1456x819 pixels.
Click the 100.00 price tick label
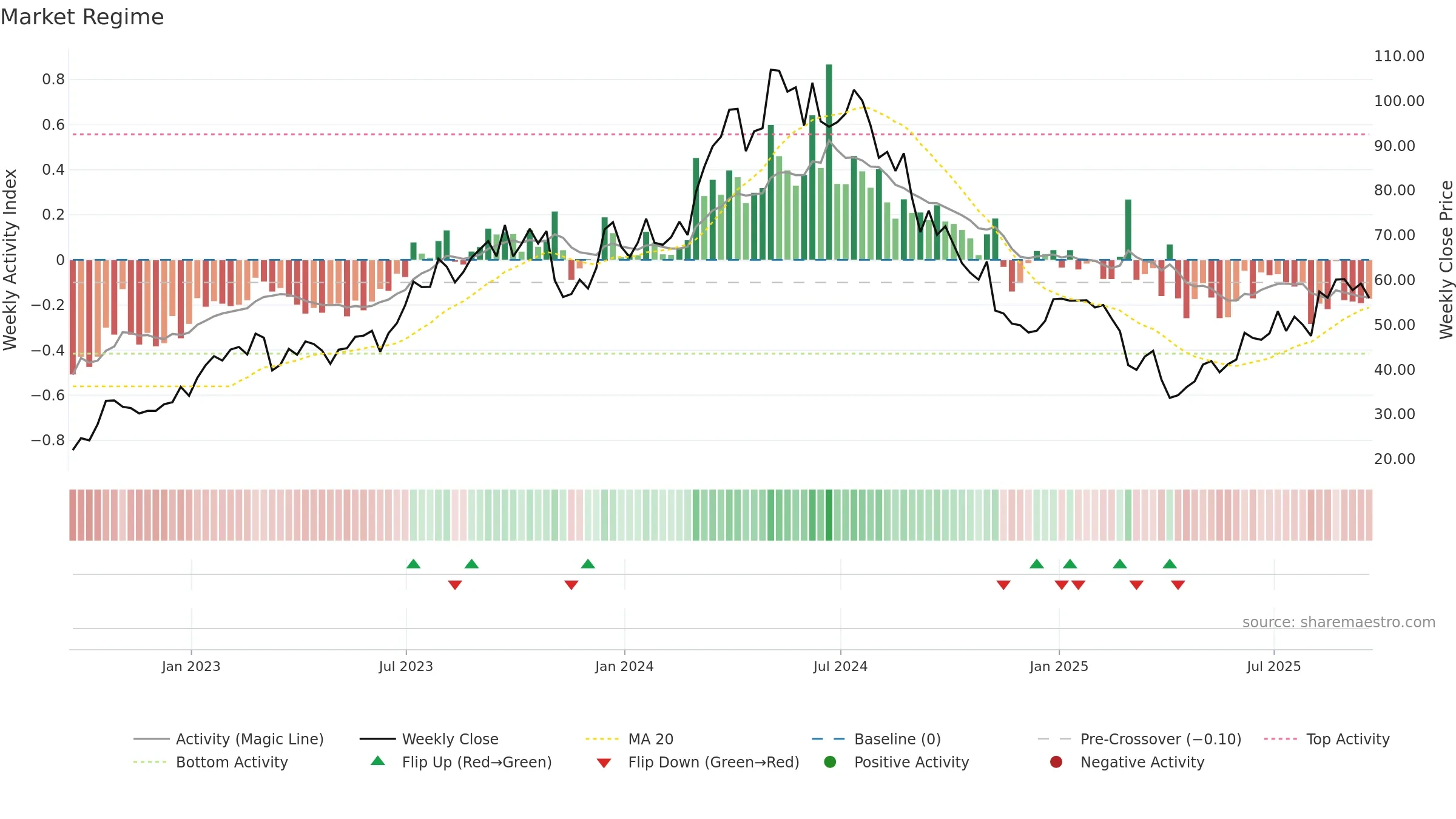point(1399,101)
